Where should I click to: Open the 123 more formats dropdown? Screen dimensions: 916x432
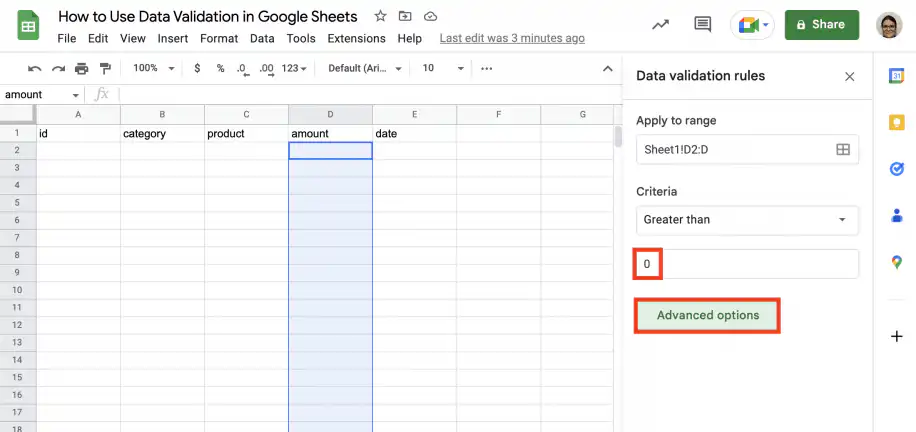(294, 68)
